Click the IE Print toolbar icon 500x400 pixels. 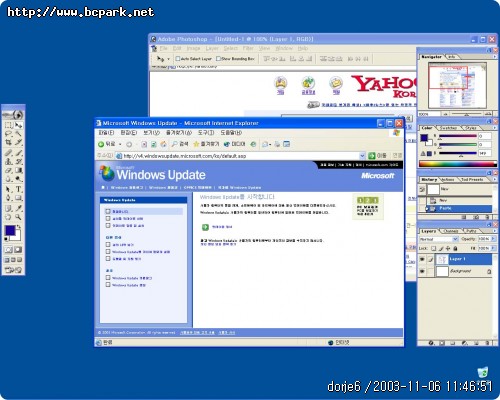pos(277,144)
